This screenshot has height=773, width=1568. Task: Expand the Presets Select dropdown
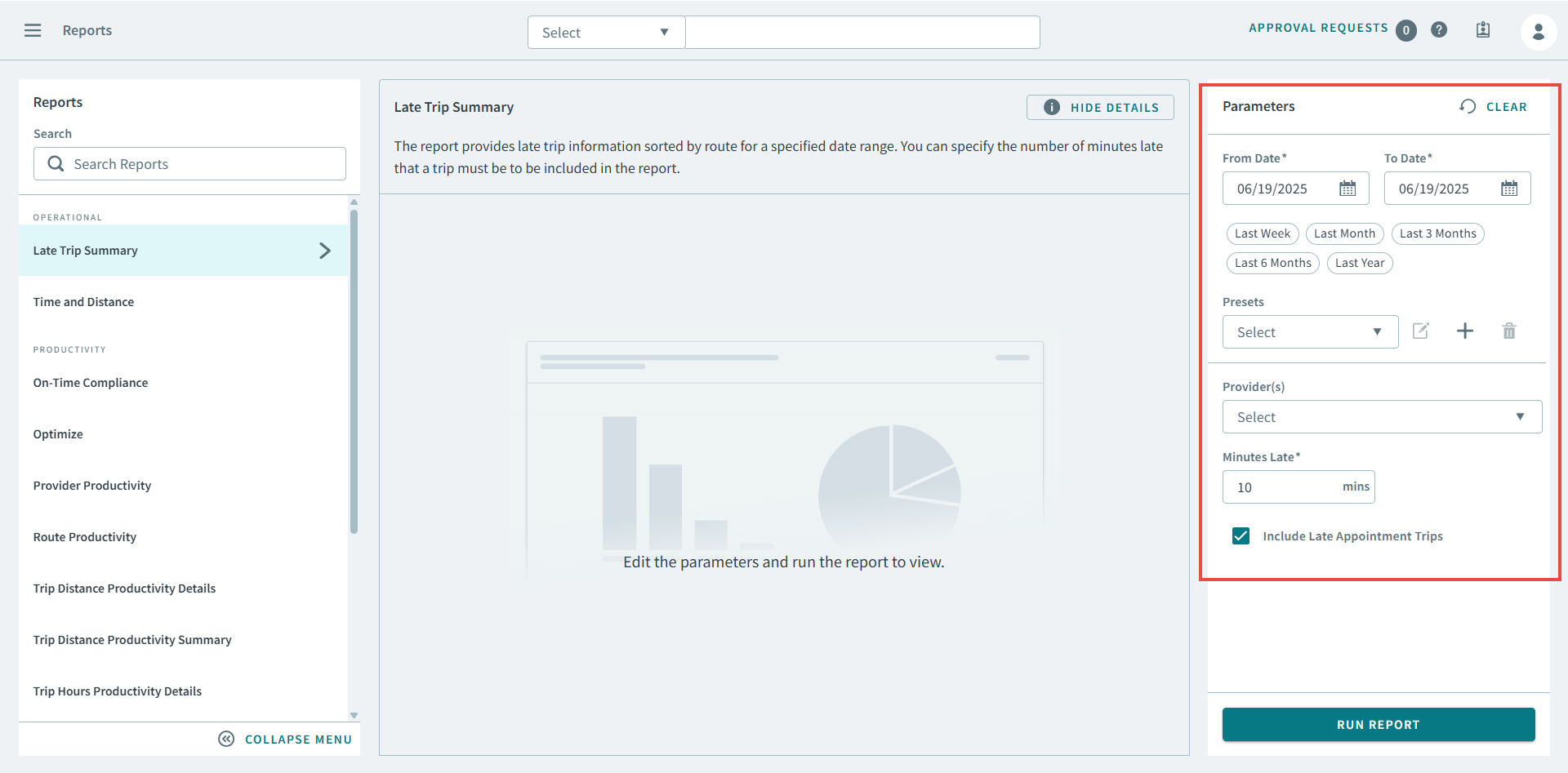[1309, 332]
